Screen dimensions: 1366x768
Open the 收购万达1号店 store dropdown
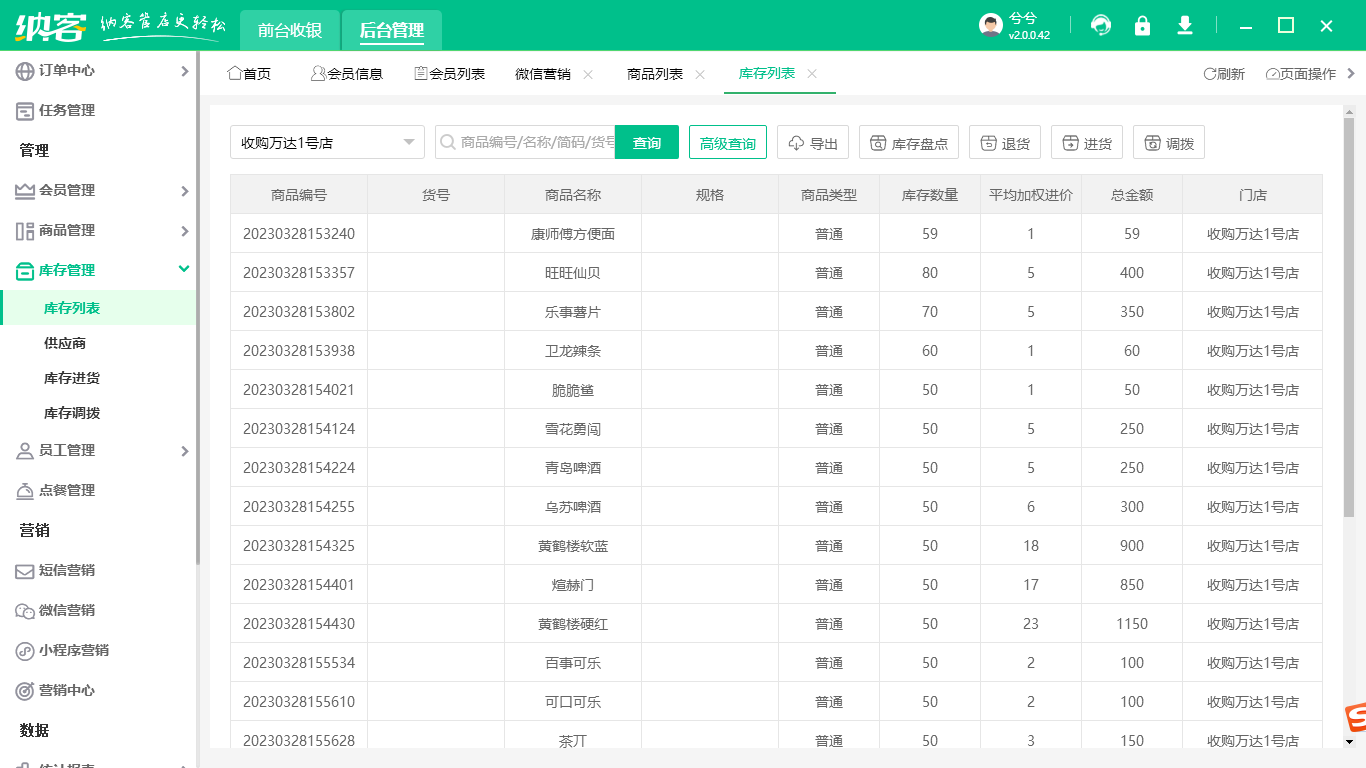click(327, 143)
